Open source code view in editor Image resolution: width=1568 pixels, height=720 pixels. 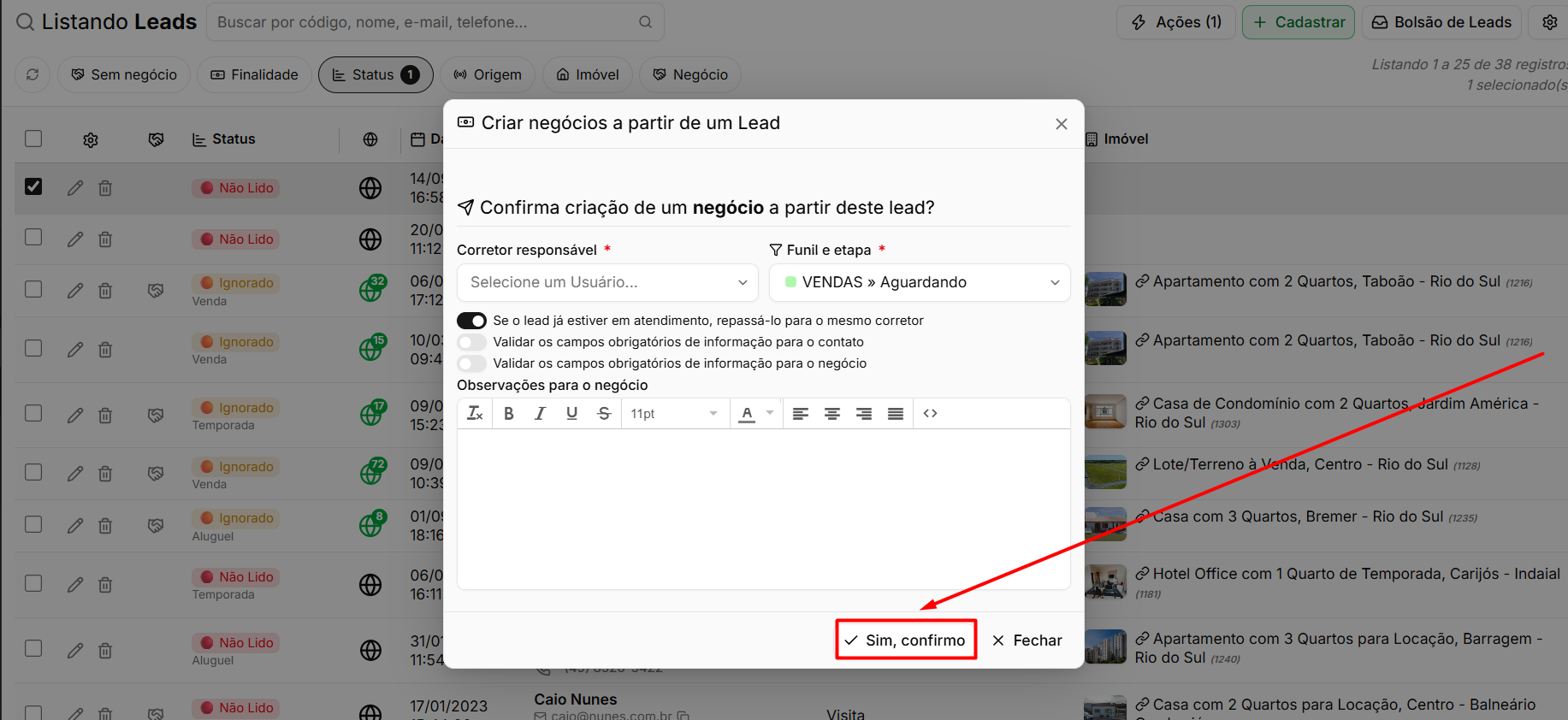(931, 414)
